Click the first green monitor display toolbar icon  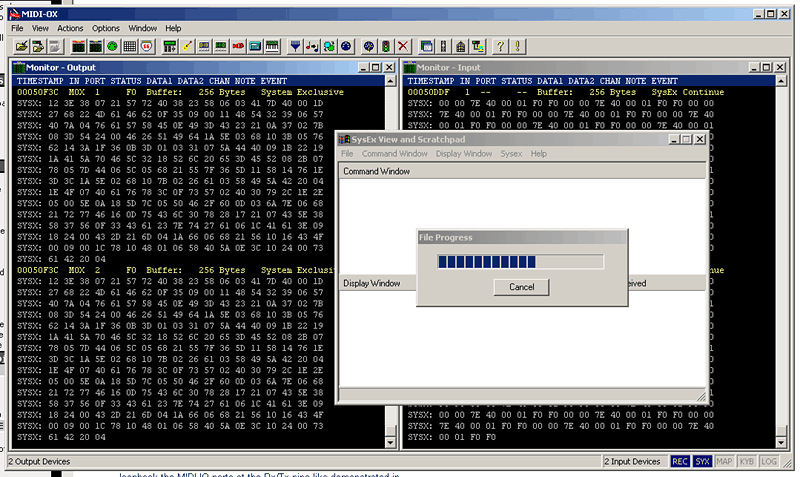79,46
